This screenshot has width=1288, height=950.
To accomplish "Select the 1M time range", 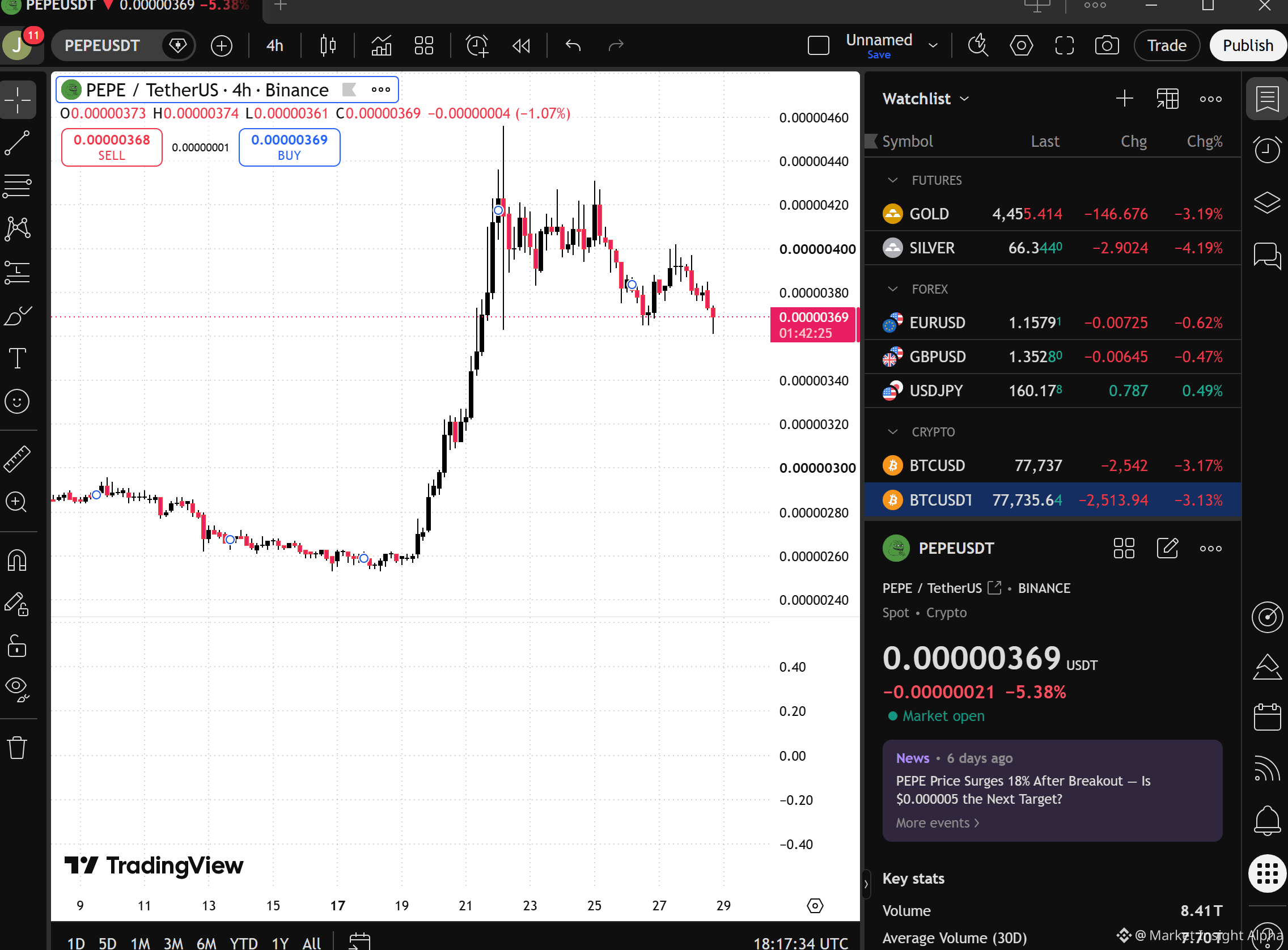I will click(x=140, y=943).
